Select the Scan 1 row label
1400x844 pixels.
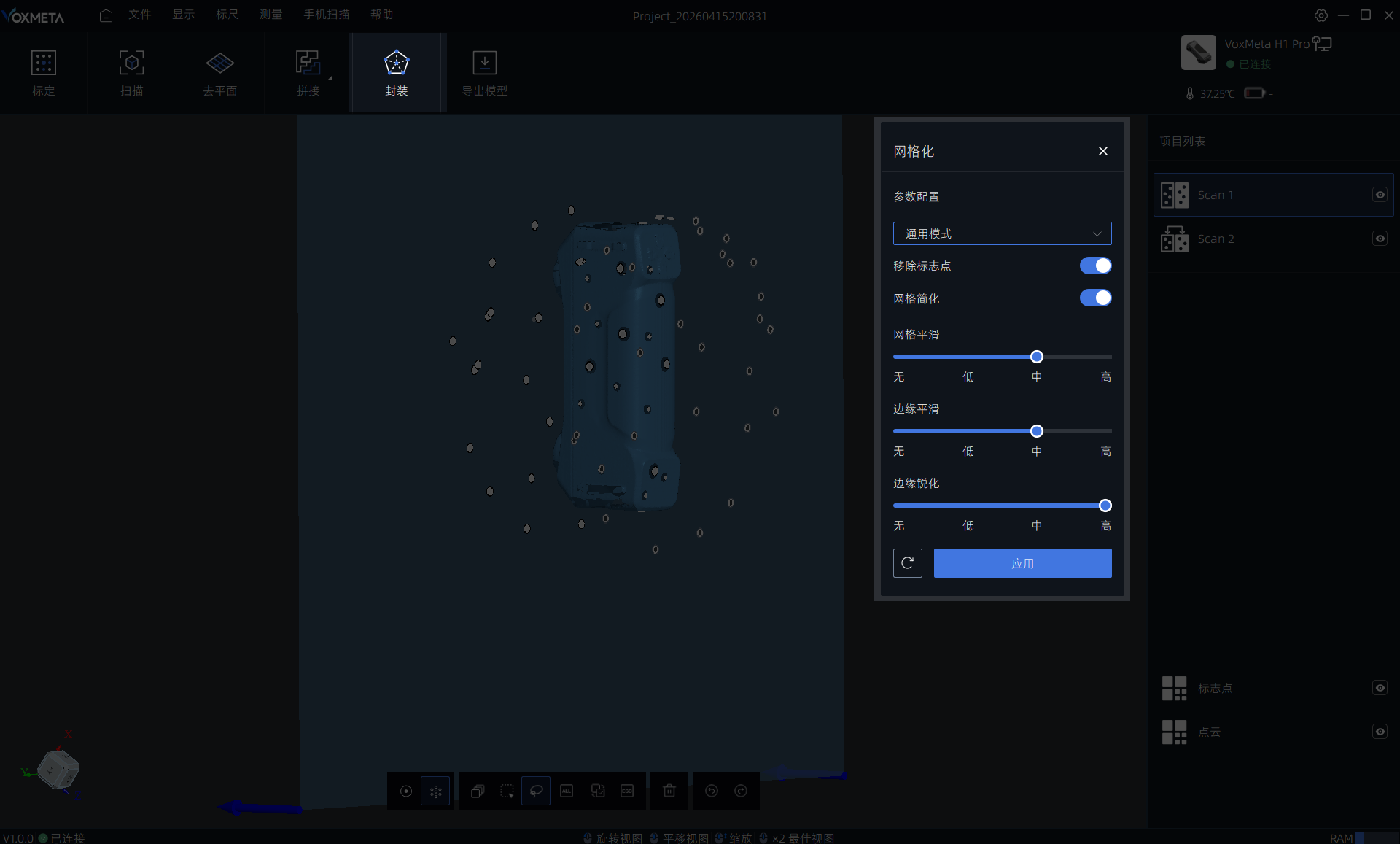click(1216, 195)
